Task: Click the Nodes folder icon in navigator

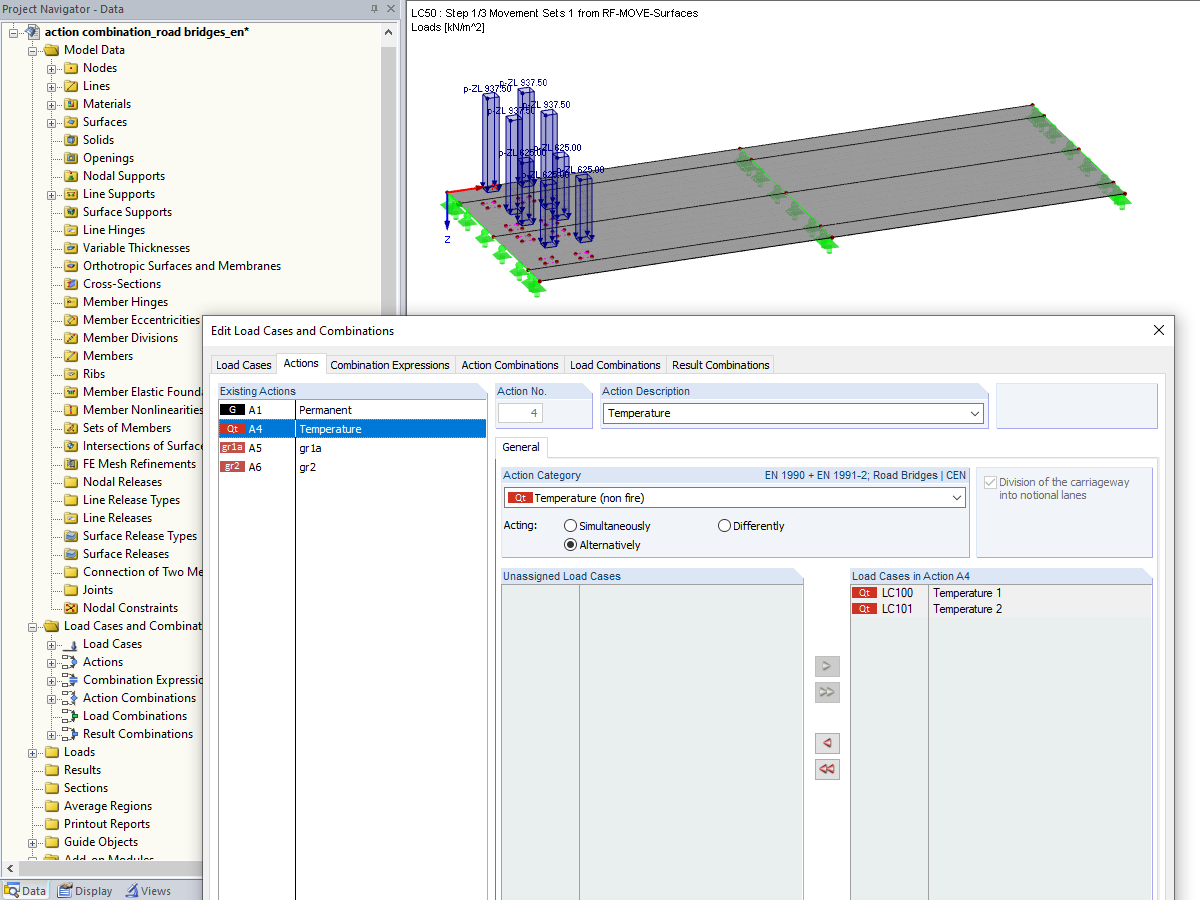Action: pos(71,68)
